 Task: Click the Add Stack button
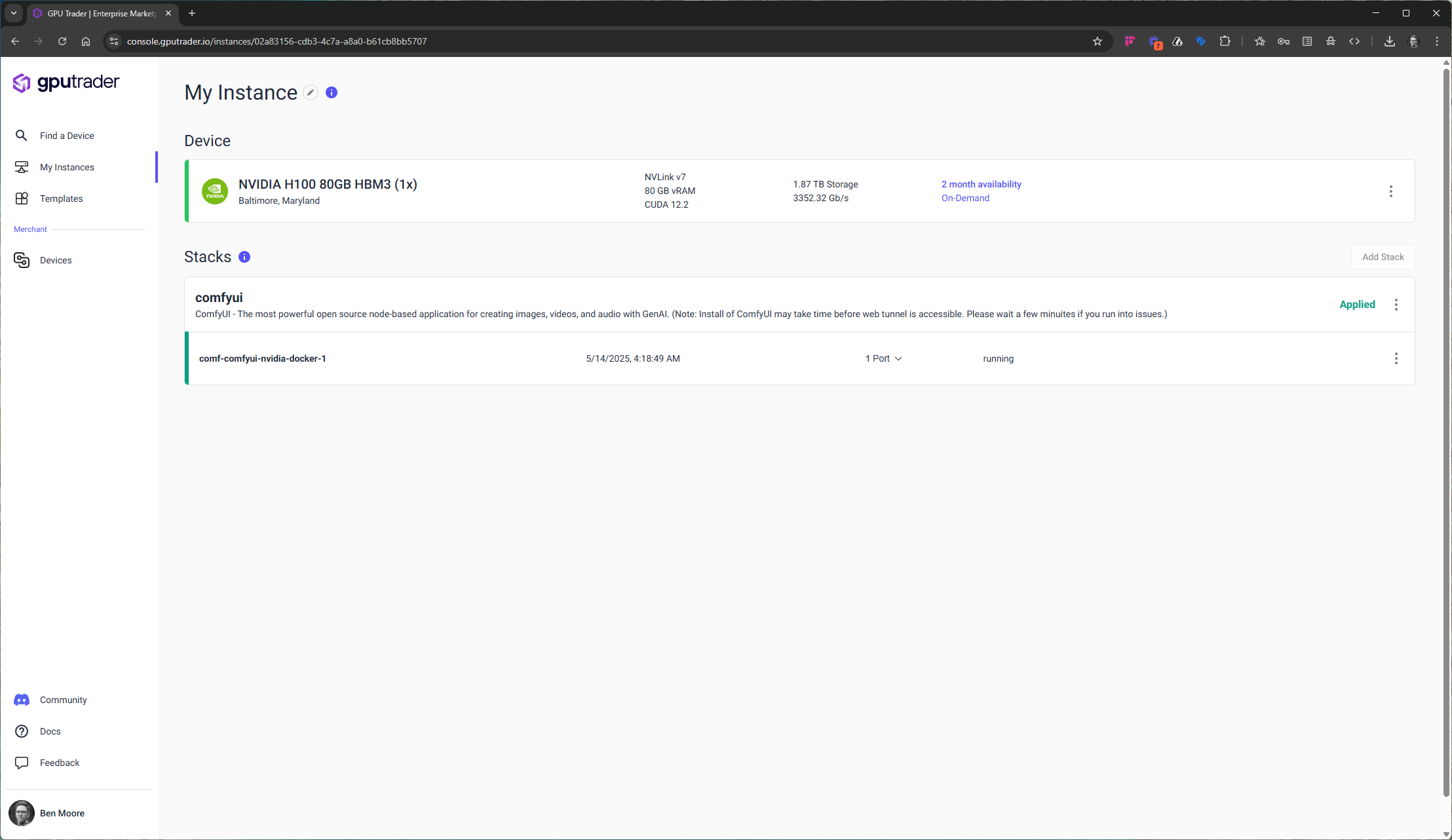click(x=1383, y=257)
